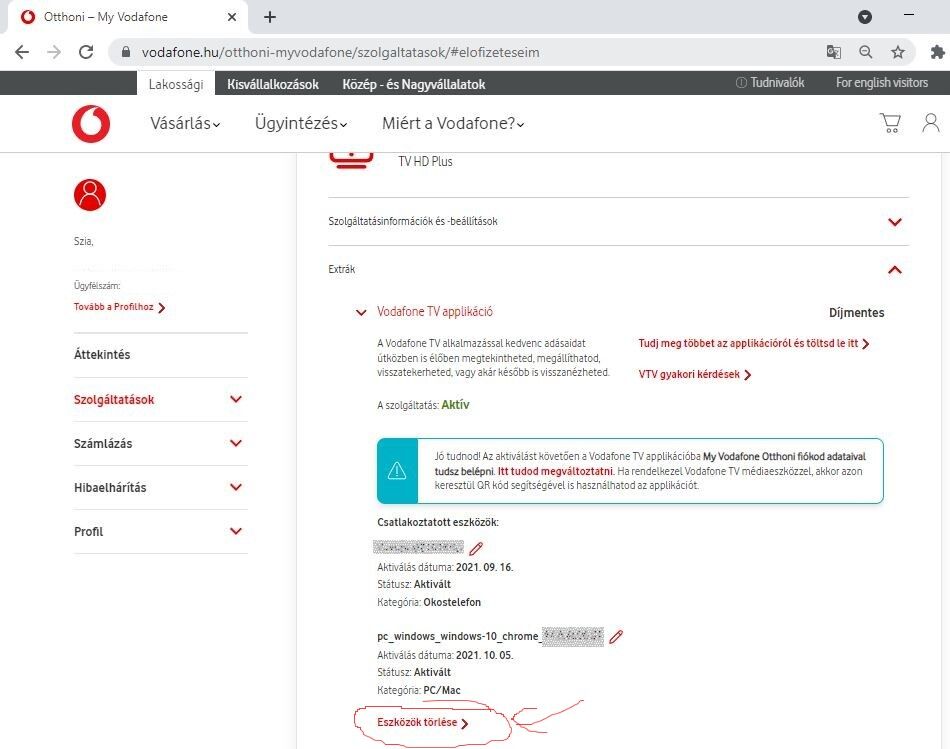
Task: Open the extensions puzzle icon
Action: tap(937, 52)
